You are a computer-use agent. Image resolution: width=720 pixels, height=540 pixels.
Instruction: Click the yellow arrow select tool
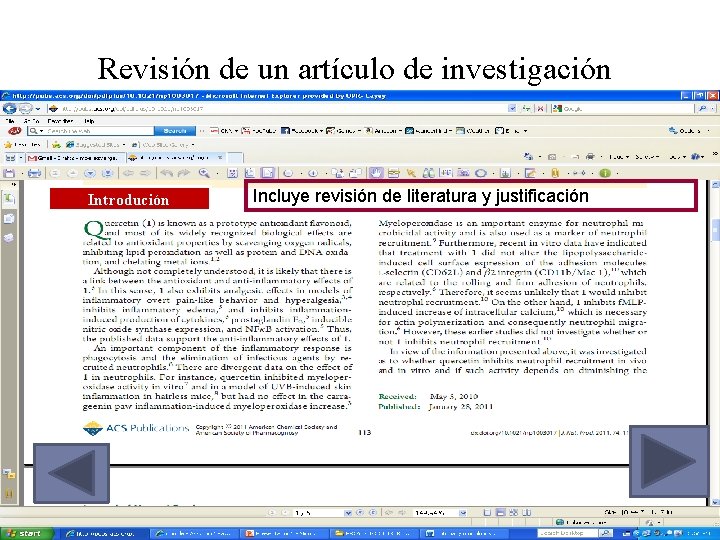click(411, 173)
